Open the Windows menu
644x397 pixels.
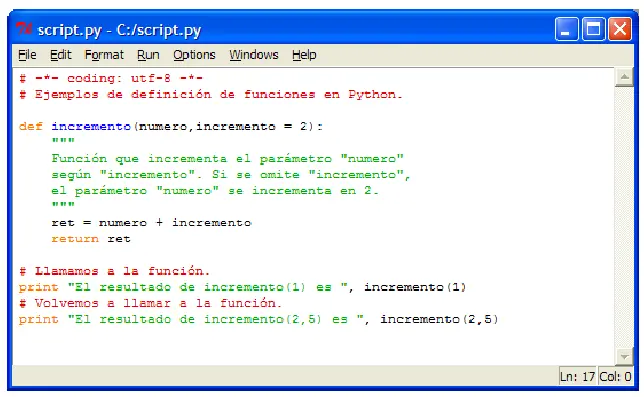point(253,55)
